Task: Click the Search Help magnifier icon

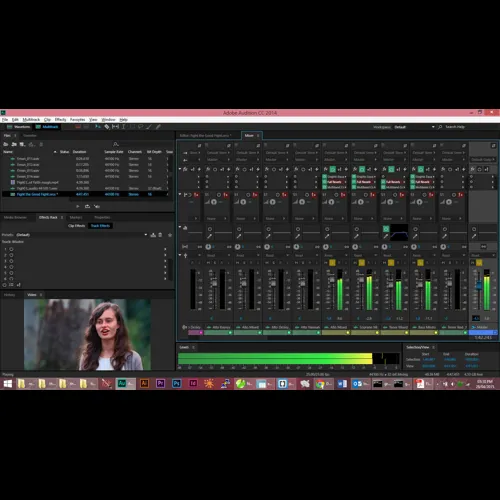Action: 440,127
